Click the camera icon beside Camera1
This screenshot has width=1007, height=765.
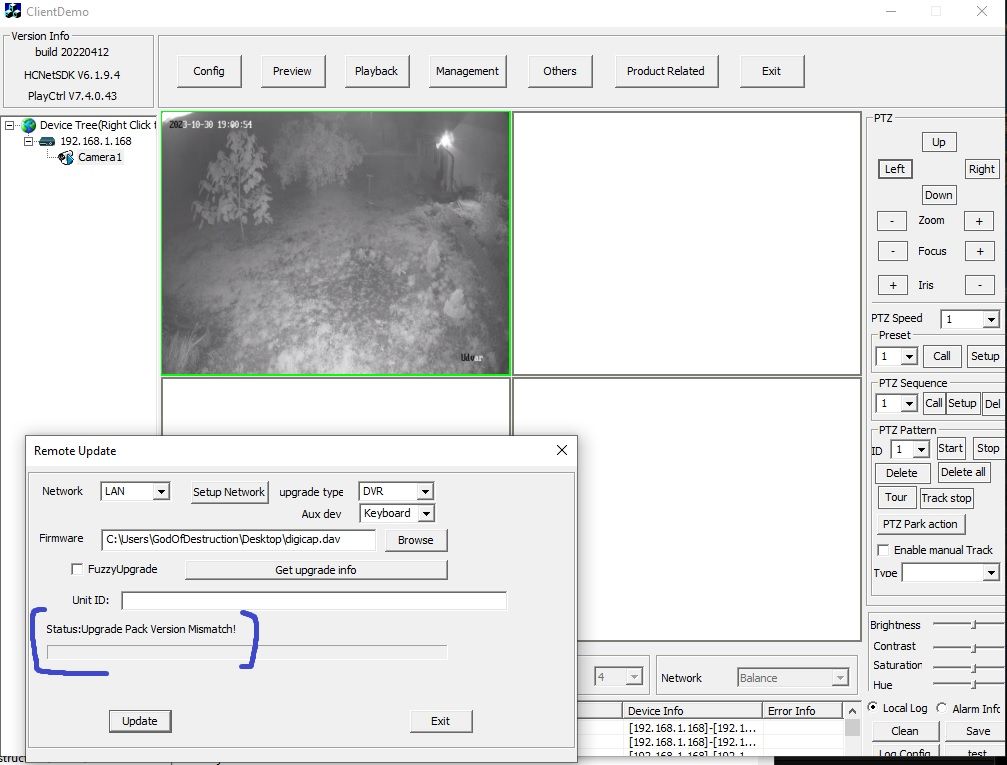click(66, 157)
